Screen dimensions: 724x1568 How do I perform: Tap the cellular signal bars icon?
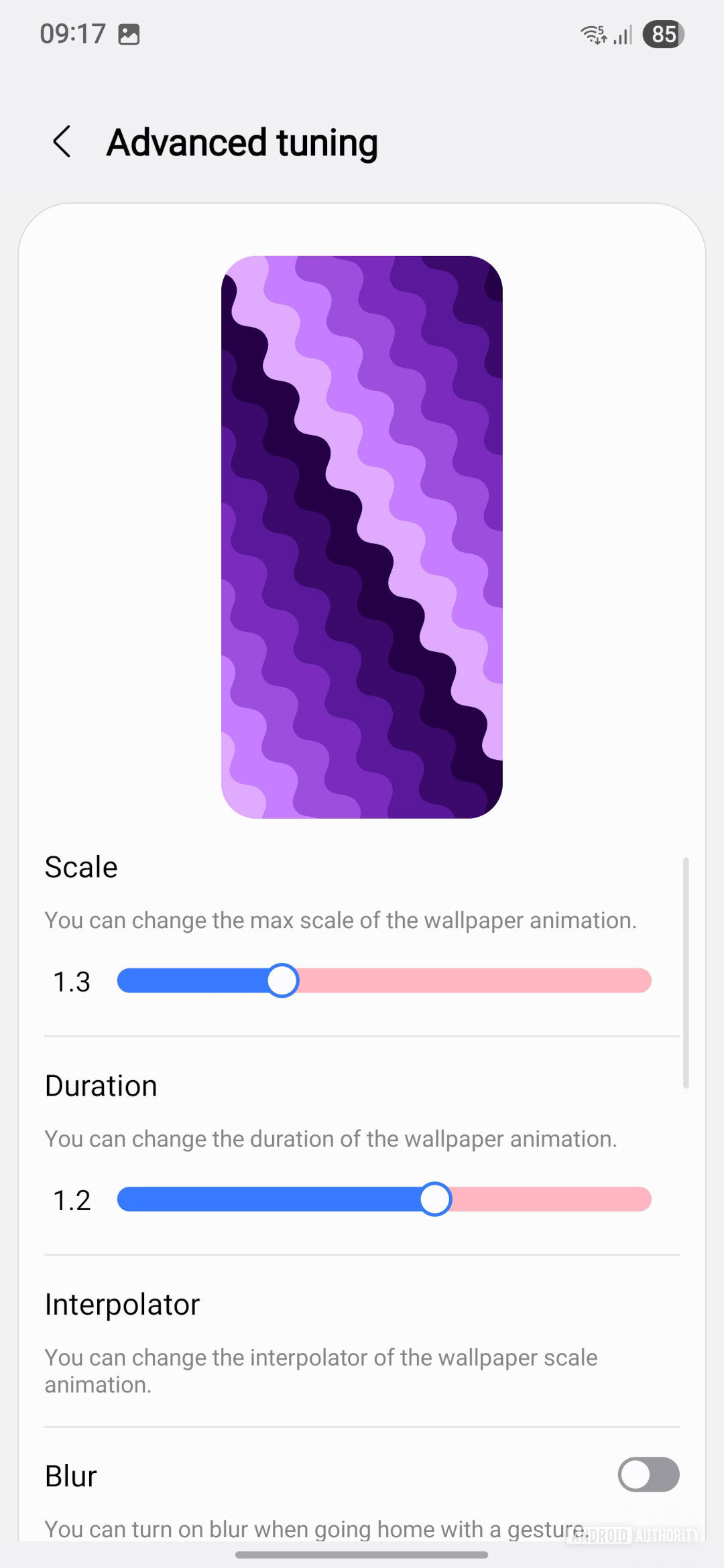(623, 35)
